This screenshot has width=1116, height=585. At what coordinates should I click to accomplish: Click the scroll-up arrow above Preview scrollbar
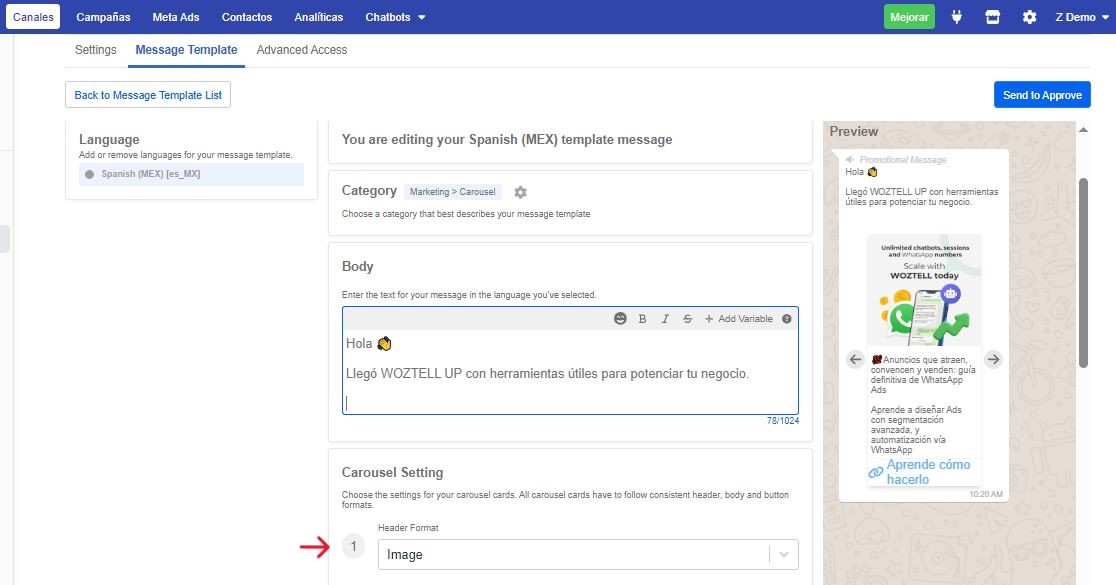pyautogui.click(x=1083, y=130)
